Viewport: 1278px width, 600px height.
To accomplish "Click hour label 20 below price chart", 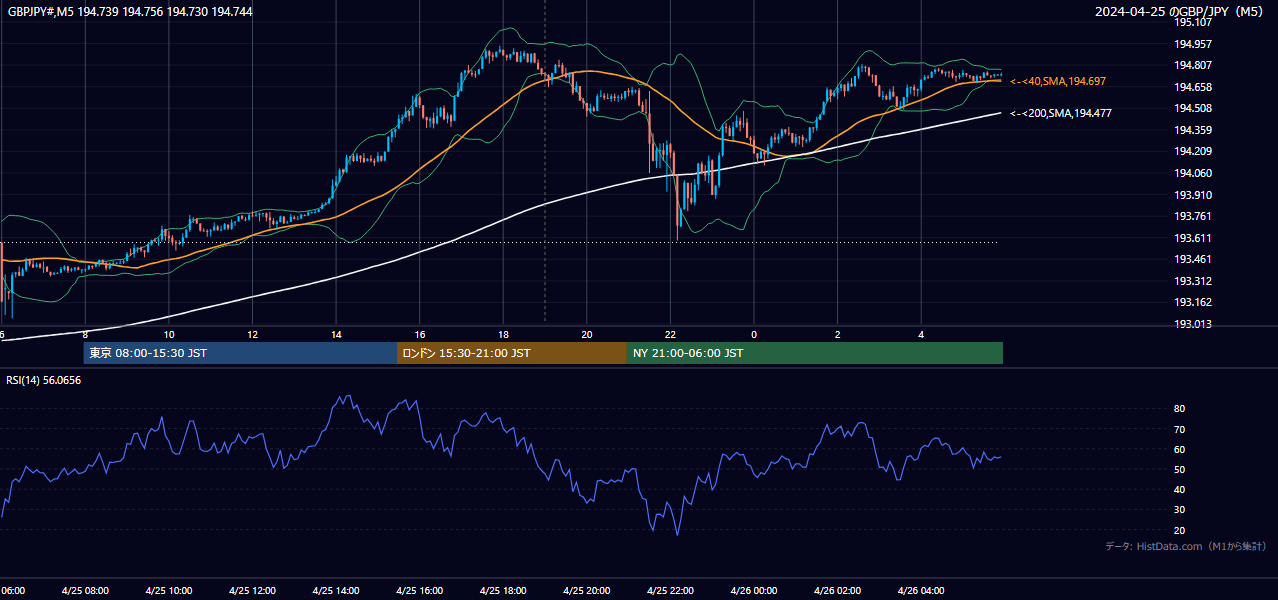I will coord(587,334).
